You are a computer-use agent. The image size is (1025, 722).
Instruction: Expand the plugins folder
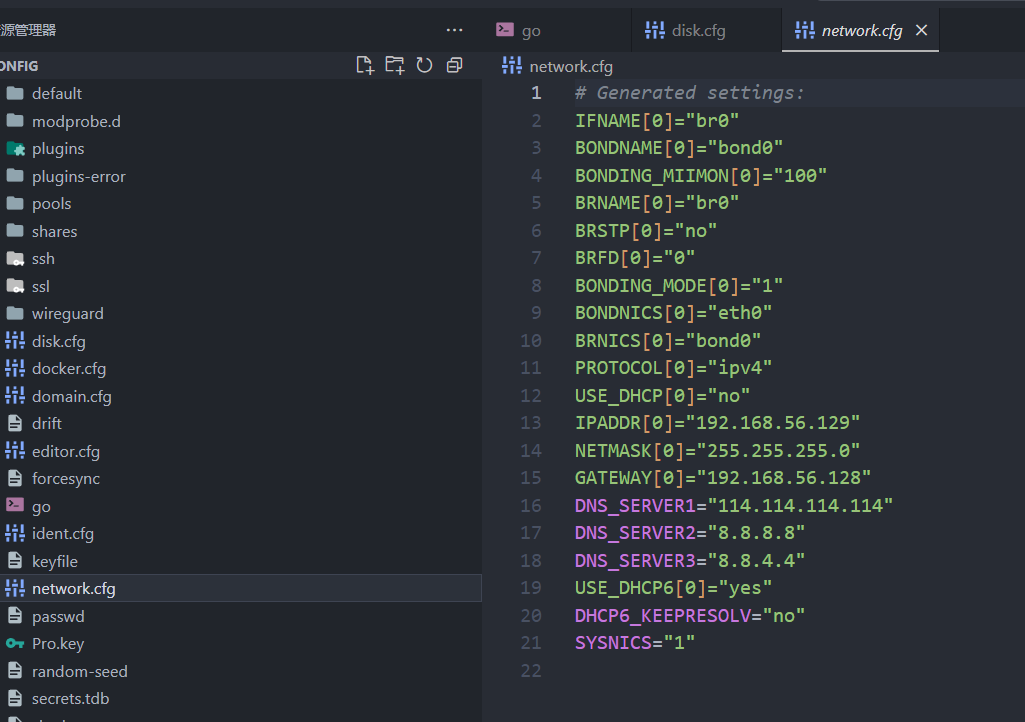click(x=241, y=148)
